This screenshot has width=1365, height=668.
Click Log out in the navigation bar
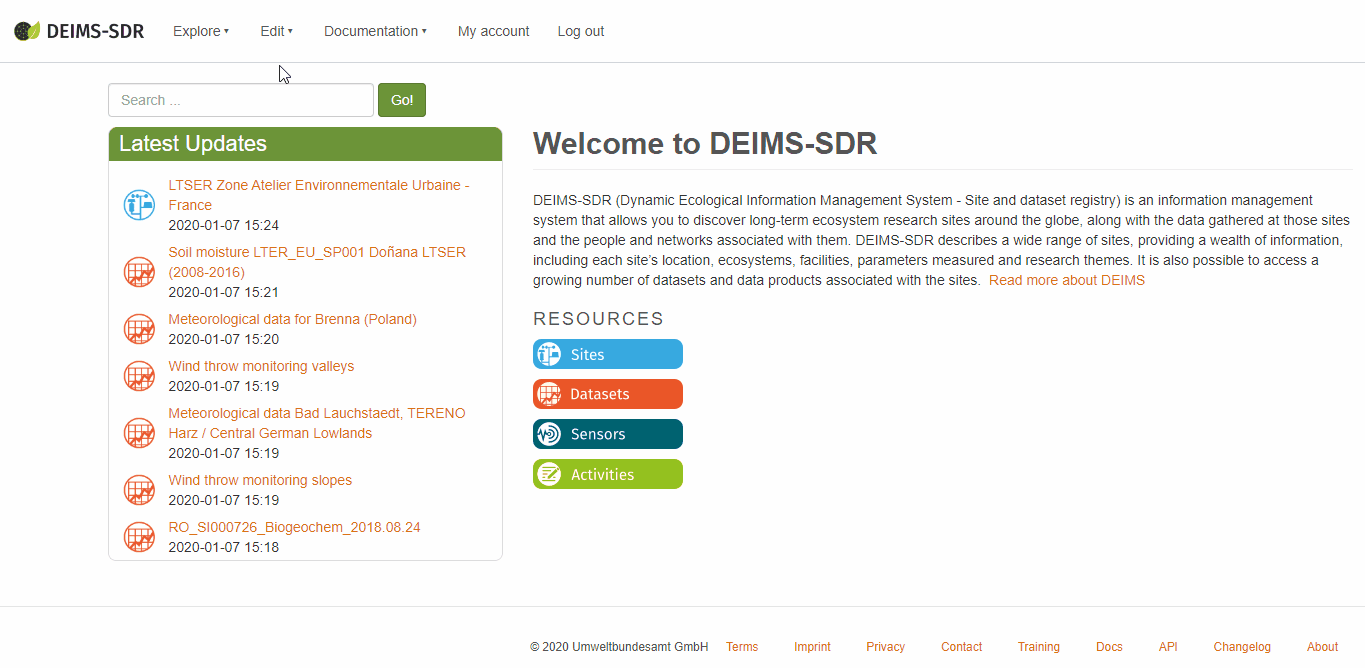[x=580, y=31]
